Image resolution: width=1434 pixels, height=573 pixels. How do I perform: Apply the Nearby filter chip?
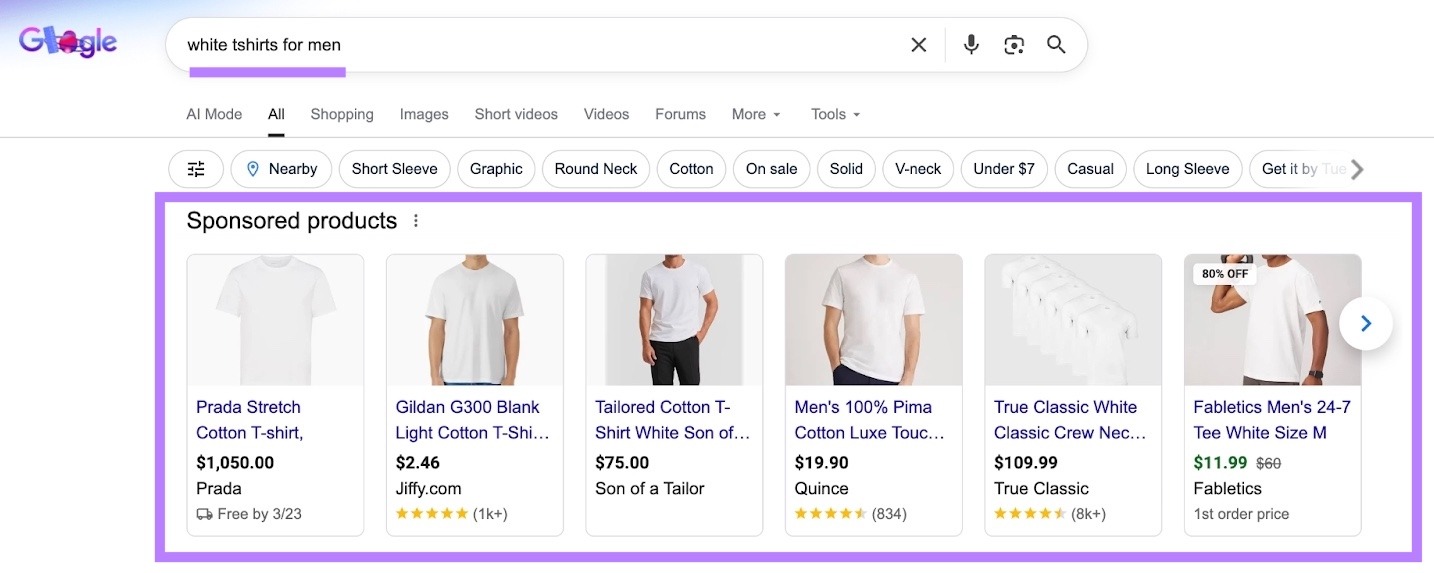click(x=281, y=169)
